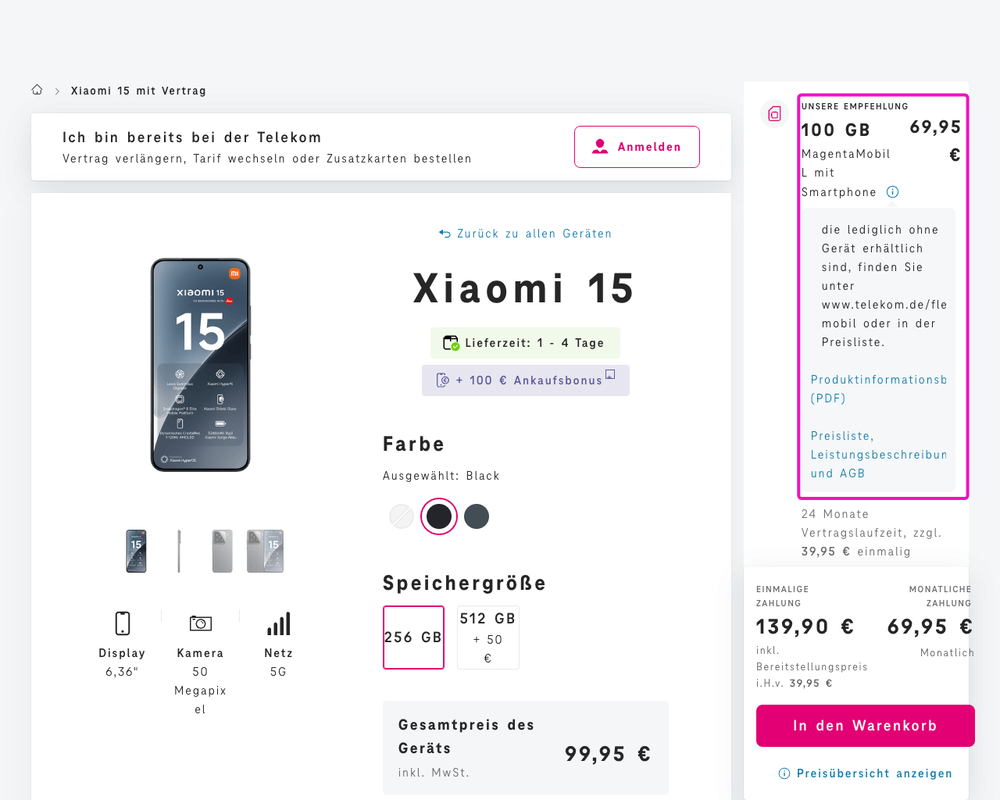
Task: Add the device to the Warenkorb
Action: pos(865,725)
